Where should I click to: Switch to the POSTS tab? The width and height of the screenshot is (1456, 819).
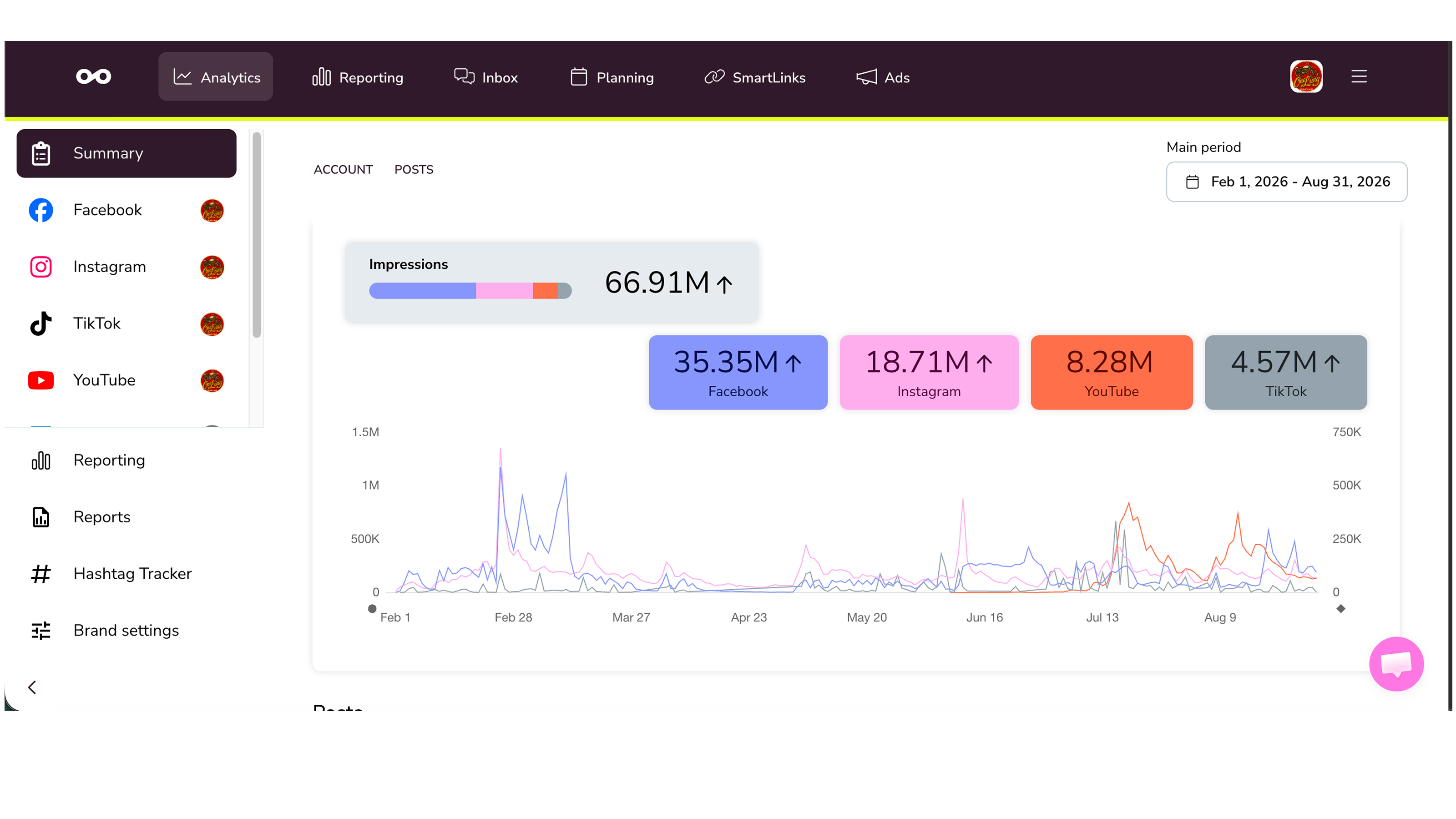414,170
